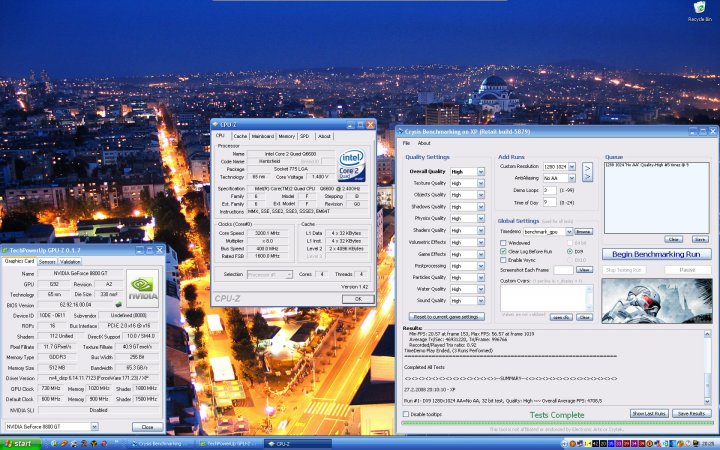Click the Browse button beside Timedemo
This screenshot has width=720, height=450.
pyautogui.click(x=583, y=232)
